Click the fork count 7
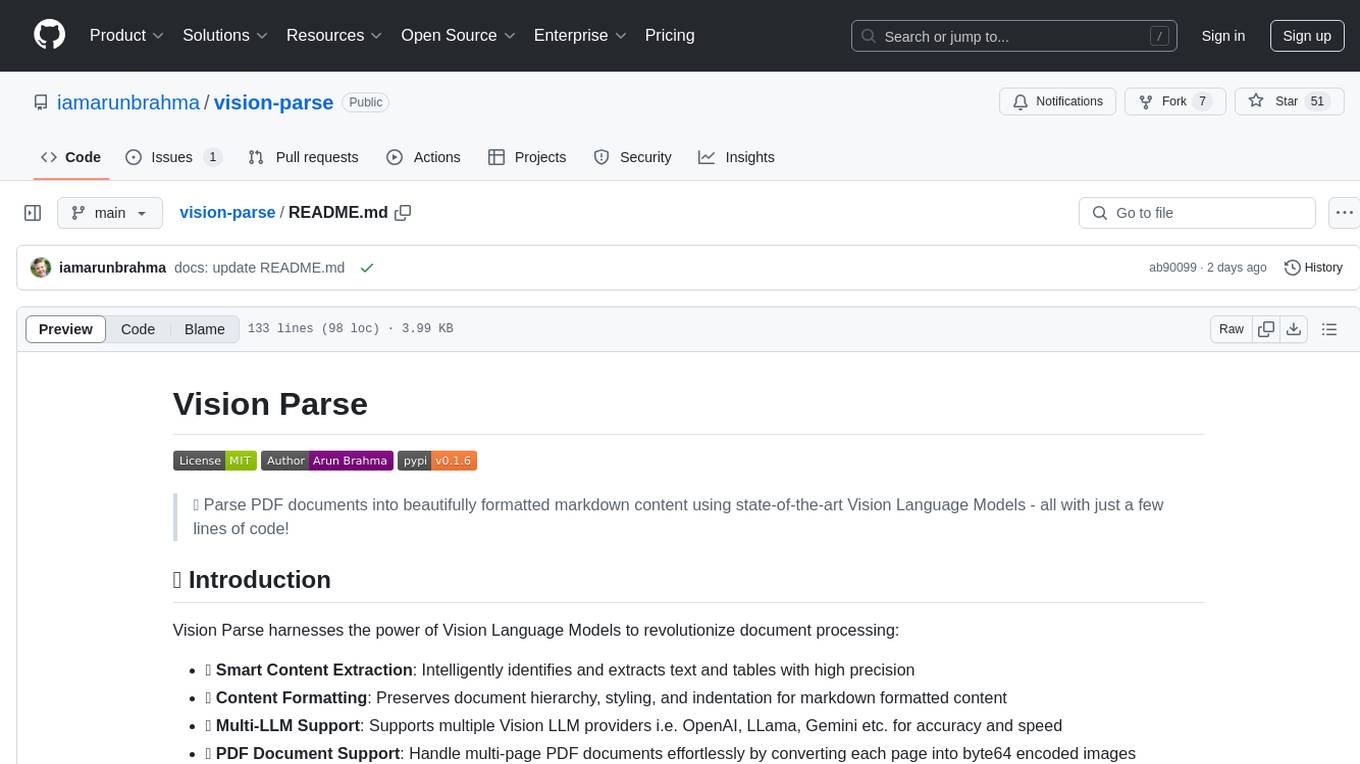 tap(1202, 101)
